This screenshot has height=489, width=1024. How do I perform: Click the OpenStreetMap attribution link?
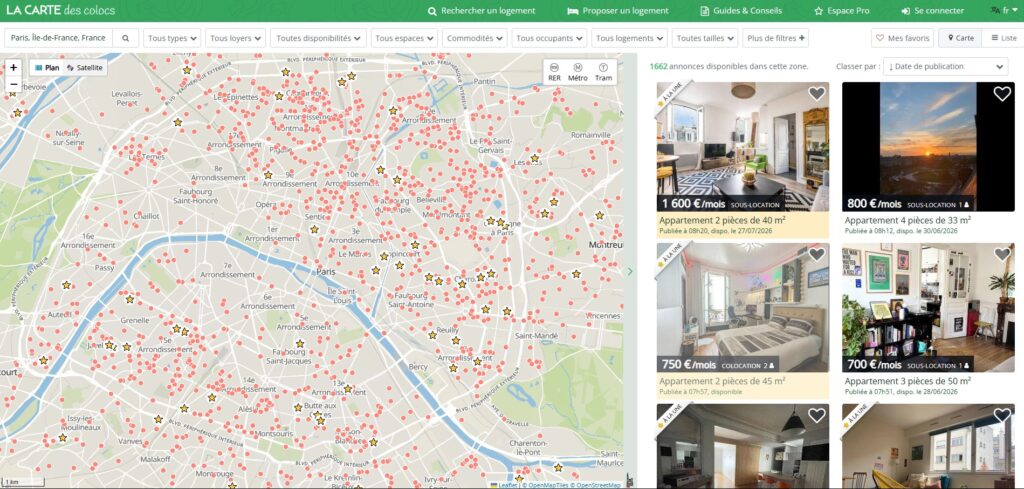(x=597, y=485)
